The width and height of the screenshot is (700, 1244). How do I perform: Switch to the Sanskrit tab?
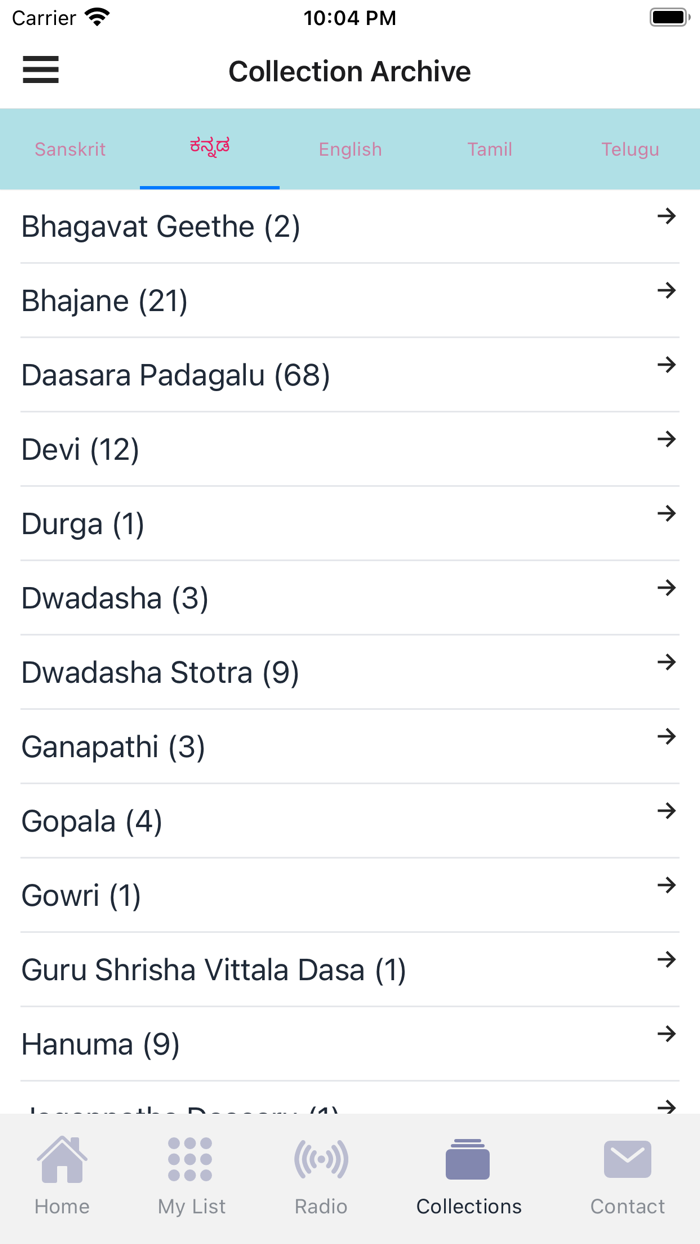(x=70, y=149)
